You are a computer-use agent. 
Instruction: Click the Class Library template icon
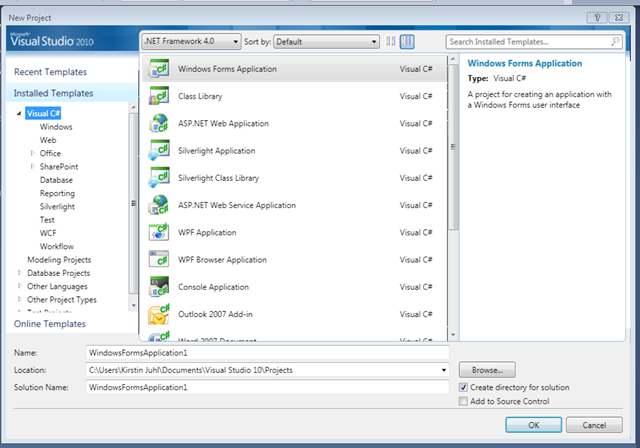(x=159, y=96)
